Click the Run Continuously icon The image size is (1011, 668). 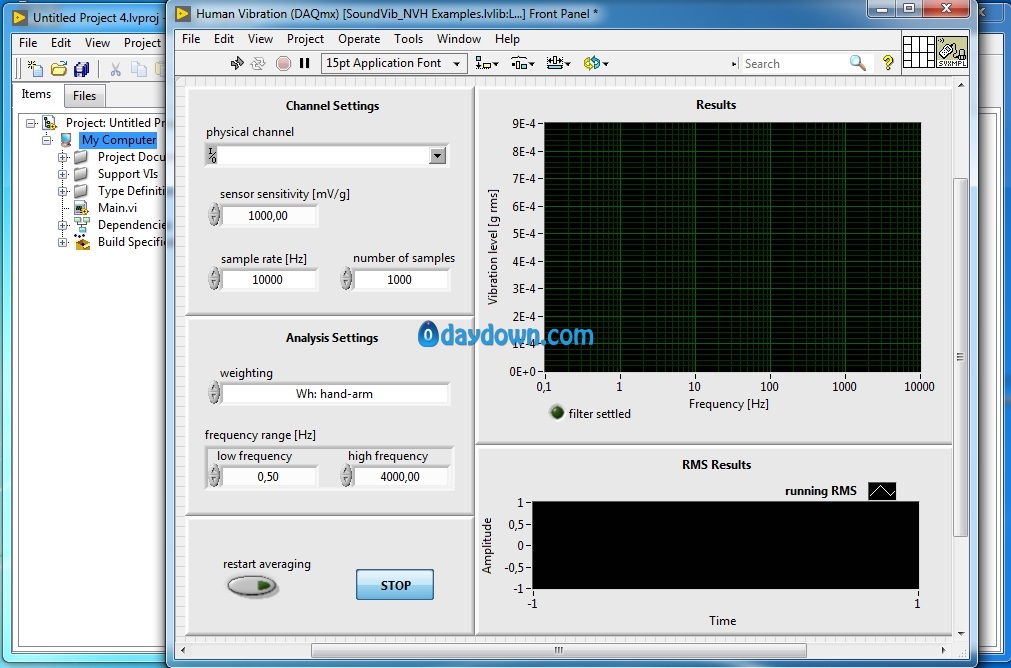coord(258,63)
